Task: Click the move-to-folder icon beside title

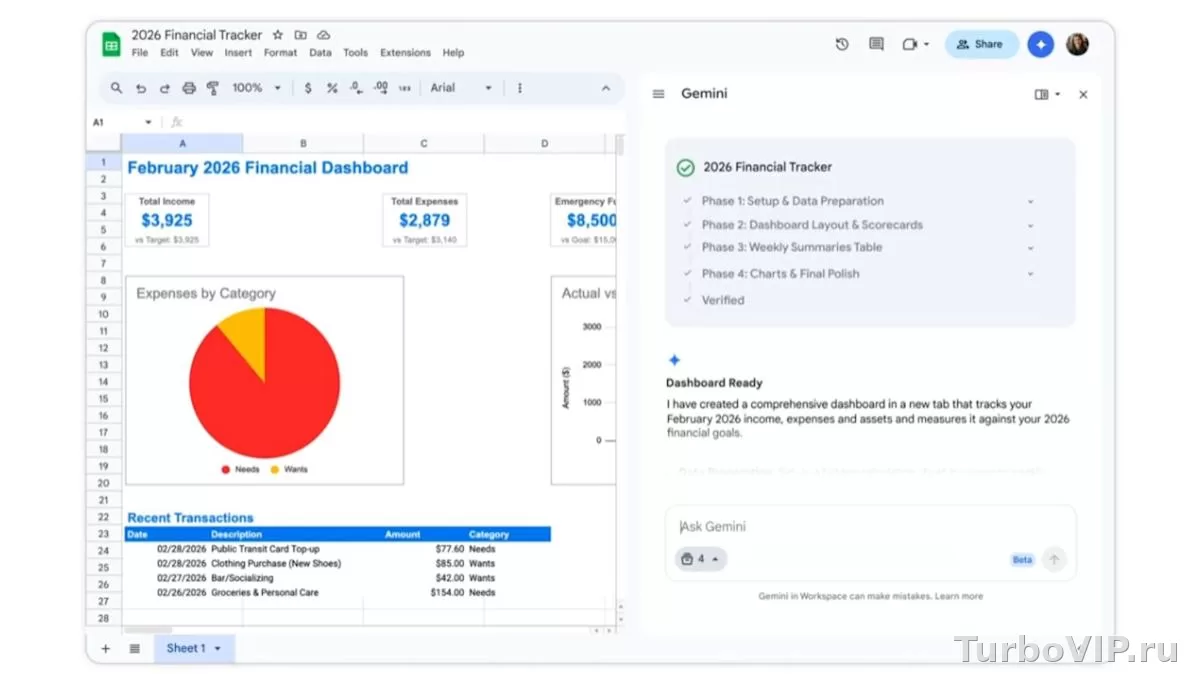Action: [301, 35]
